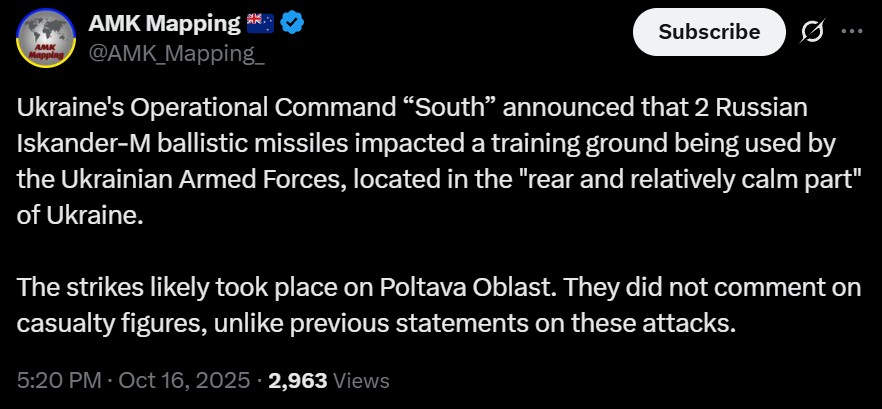Click the Grok slashed-circle icon

(x=813, y=32)
